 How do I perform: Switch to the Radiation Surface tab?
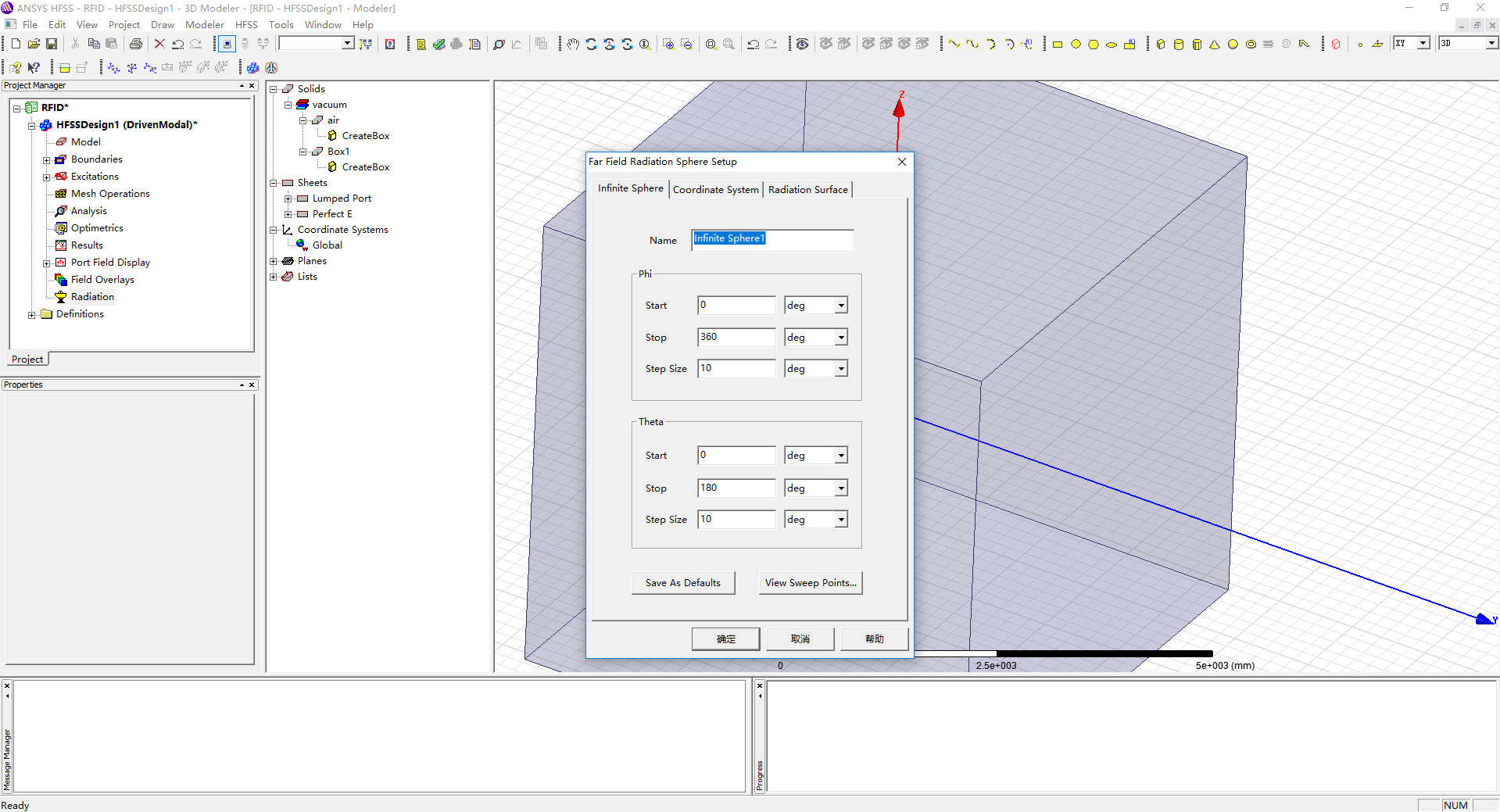(807, 190)
